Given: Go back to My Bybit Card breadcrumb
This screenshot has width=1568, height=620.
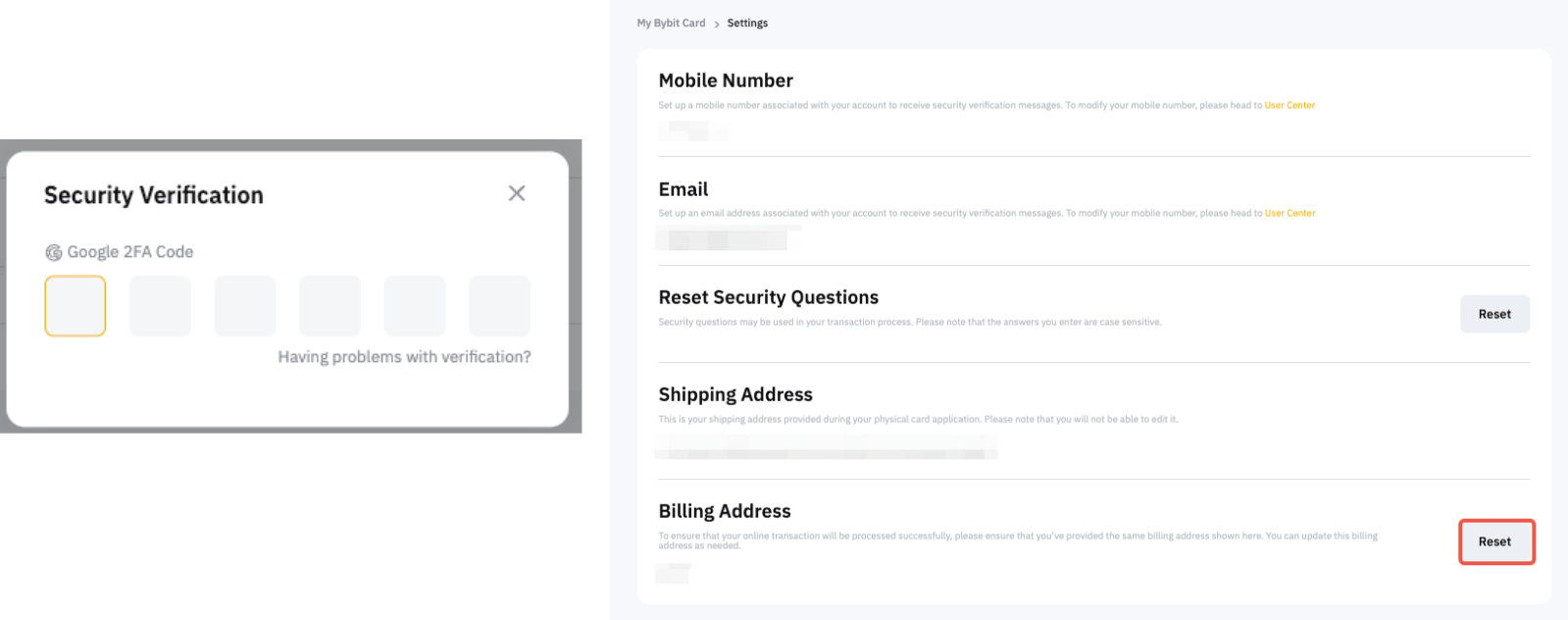Looking at the screenshot, I should click(x=671, y=24).
